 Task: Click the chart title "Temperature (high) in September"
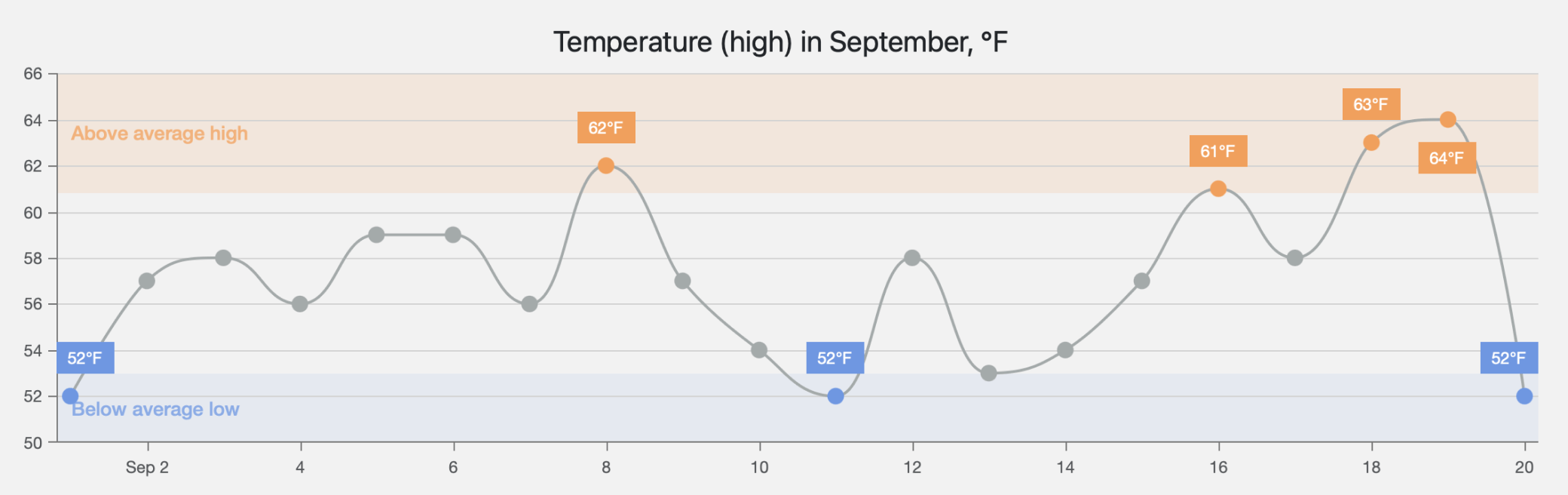(x=780, y=42)
